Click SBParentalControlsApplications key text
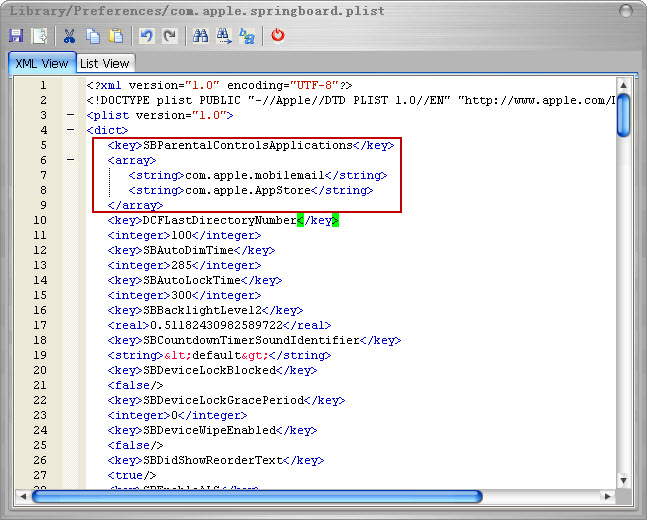The height and width of the screenshot is (520, 647). pyautogui.click(x=248, y=145)
